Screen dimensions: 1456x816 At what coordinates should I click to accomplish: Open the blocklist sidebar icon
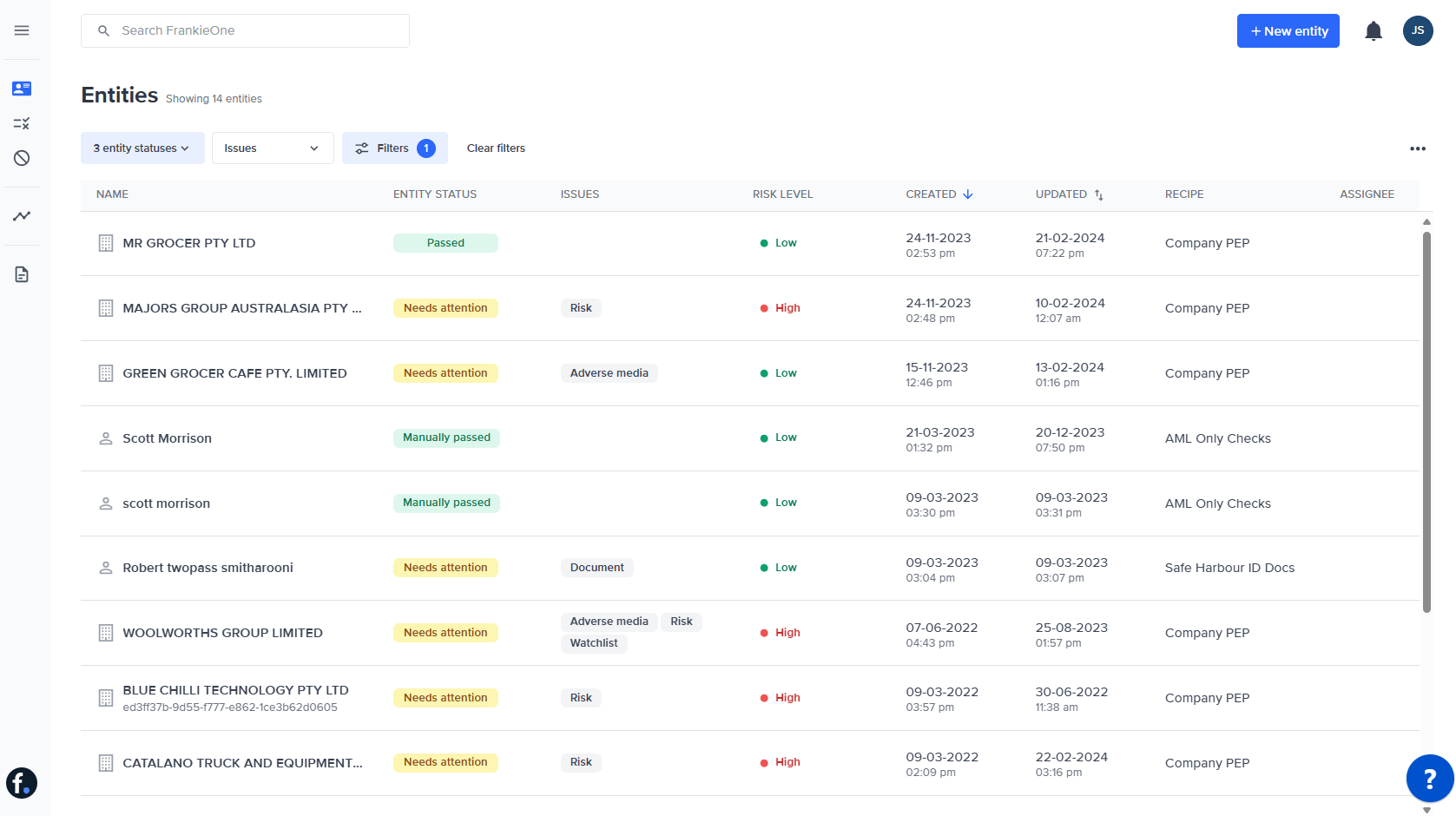coord(21,158)
